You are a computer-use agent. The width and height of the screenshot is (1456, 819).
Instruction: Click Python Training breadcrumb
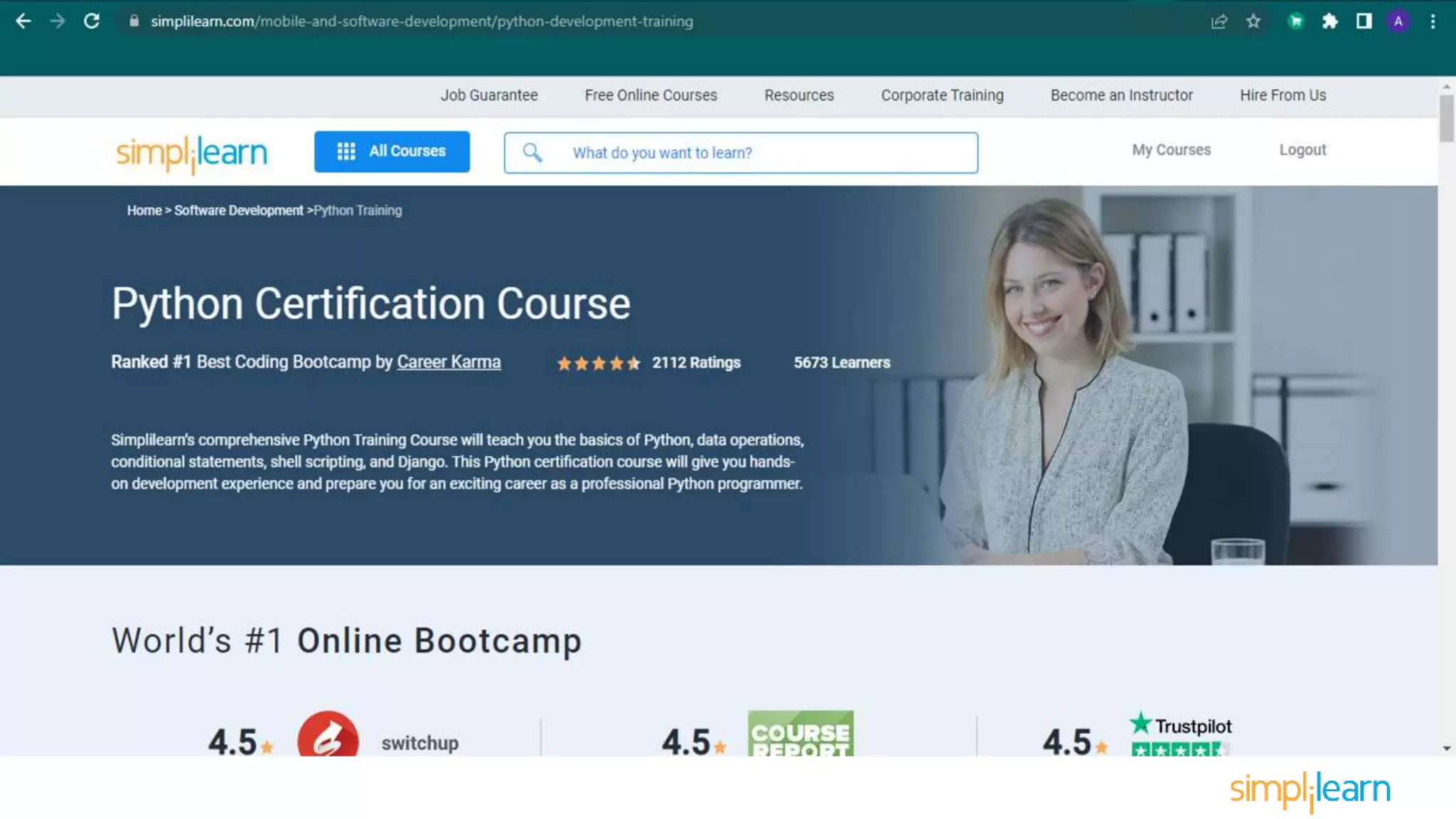point(358,210)
